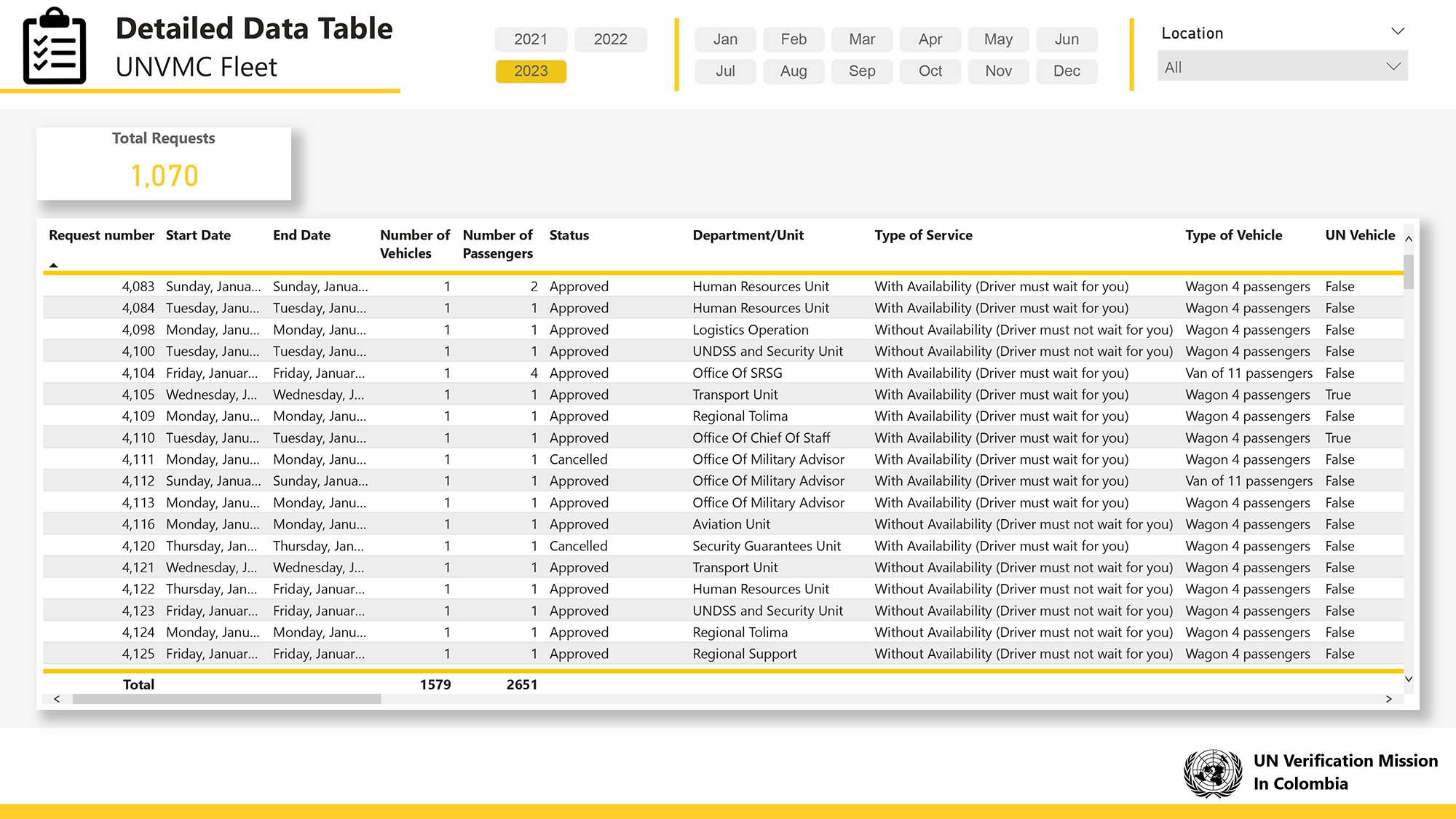Screen dimensions: 1456x819
Task: Click Cancelled status in row 4,120
Action: point(578,546)
